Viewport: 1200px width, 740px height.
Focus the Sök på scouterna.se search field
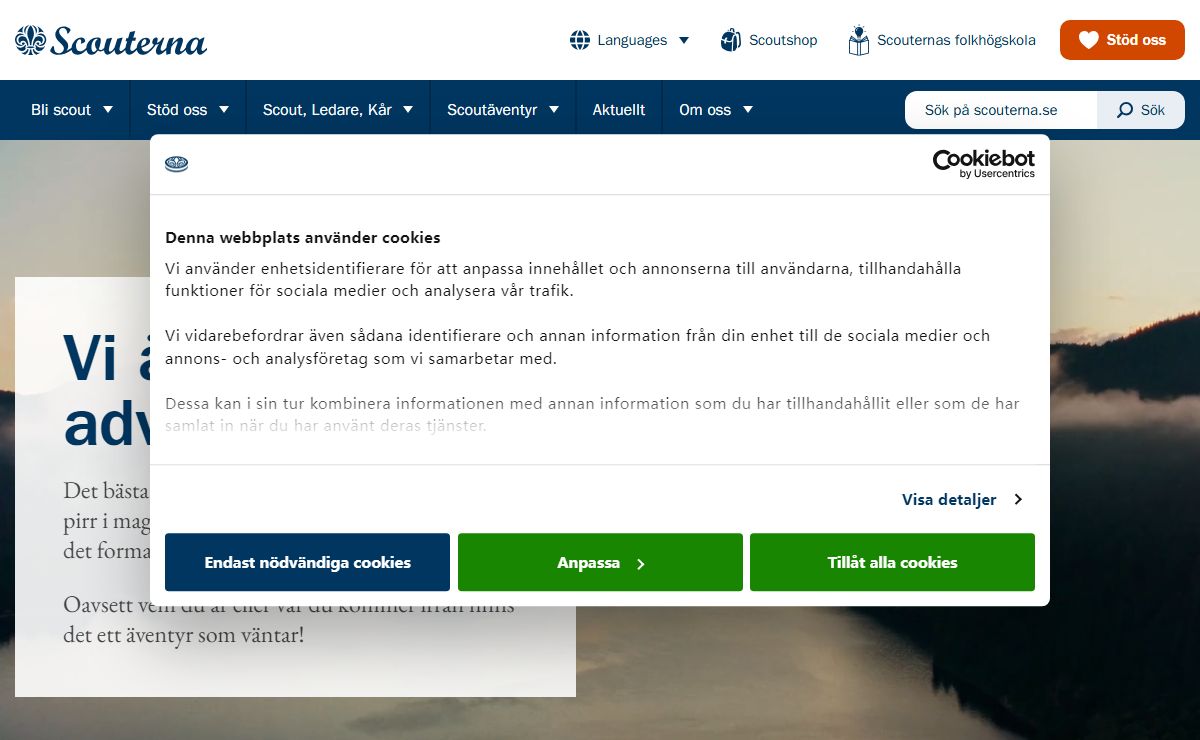[x=1001, y=110]
